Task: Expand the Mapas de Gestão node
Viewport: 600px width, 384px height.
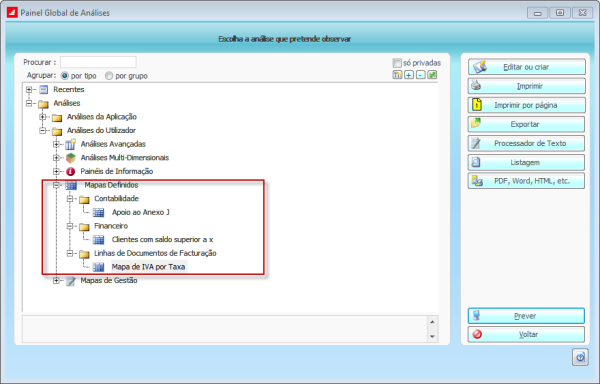Action: (x=56, y=281)
